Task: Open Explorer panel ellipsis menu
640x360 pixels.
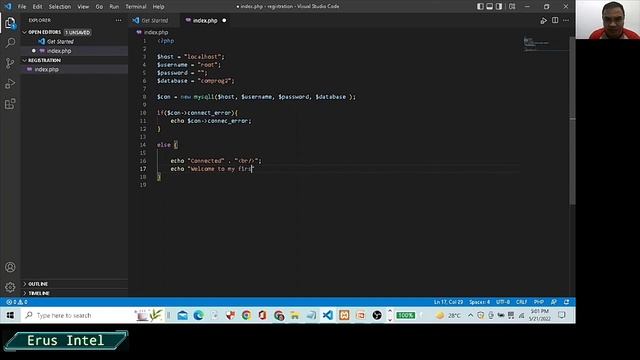Action: 118,20
